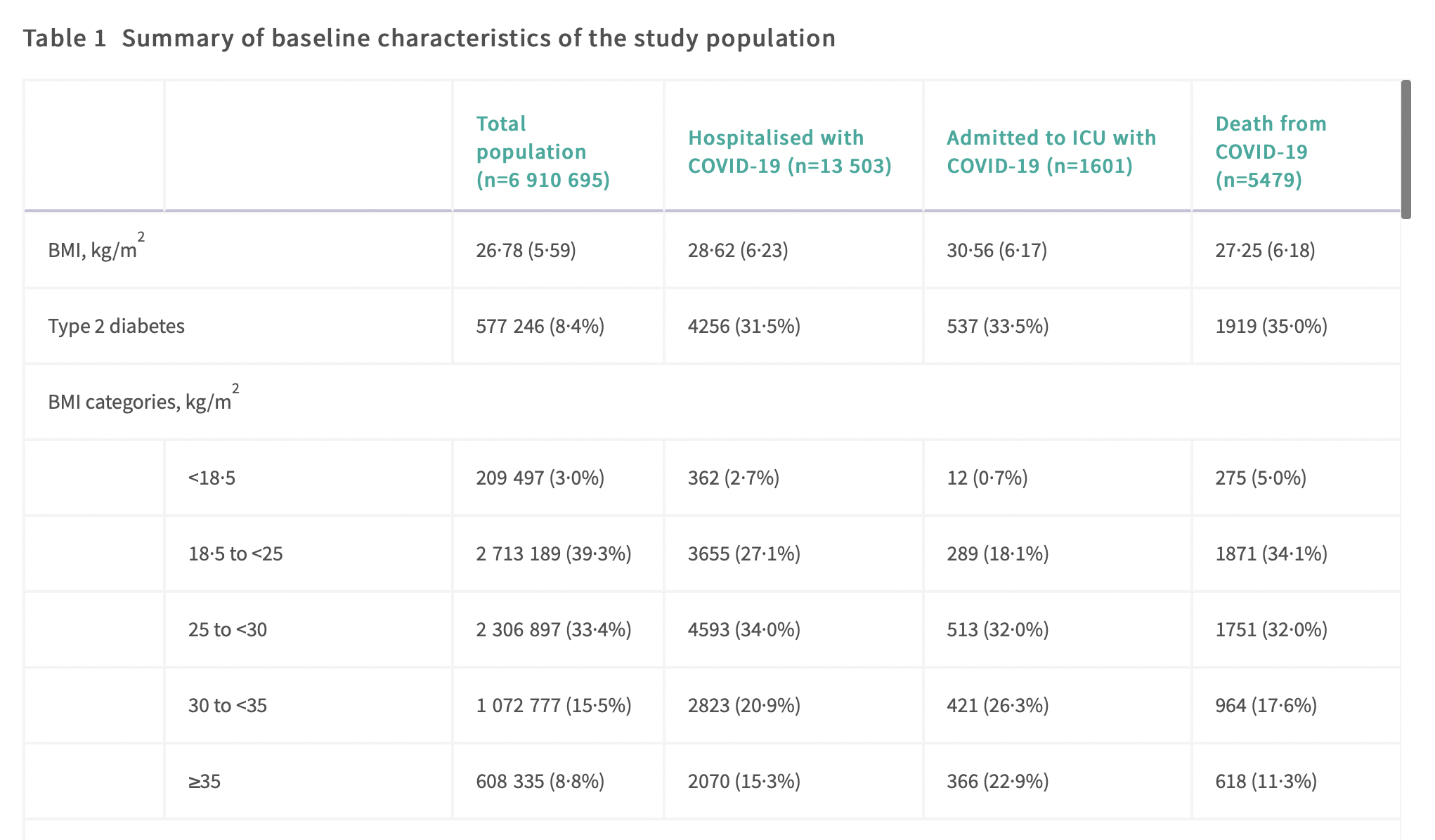This screenshot has height=840, width=1435.
Task: Select the 25 to <30 category label
Action: [228, 630]
